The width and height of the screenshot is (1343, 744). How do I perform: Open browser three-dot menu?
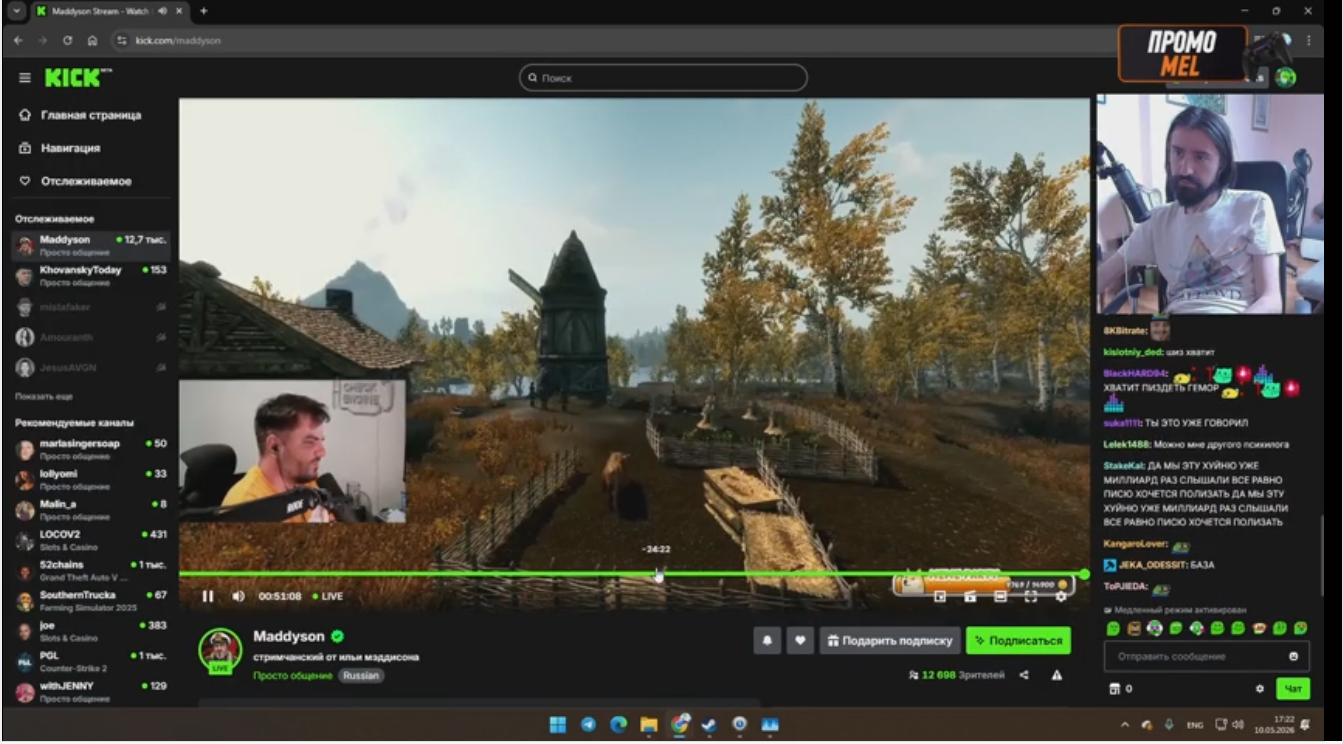(x=1308, y=40)
